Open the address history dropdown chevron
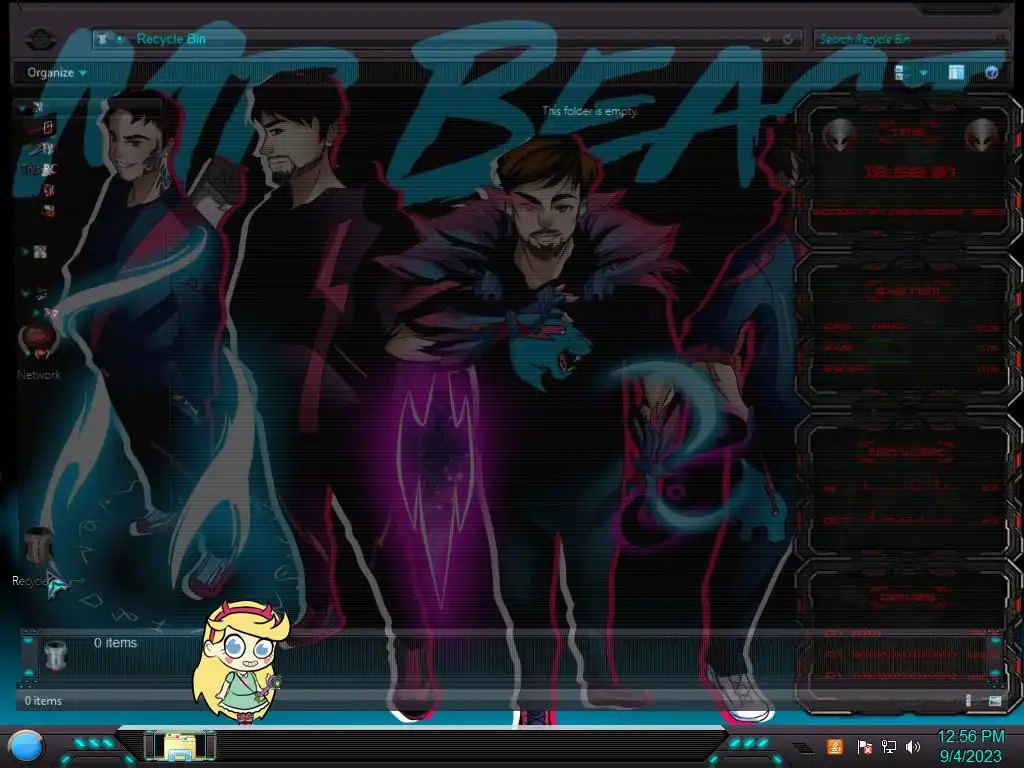This screenshot has width=1024, height=768. (766, 39)
